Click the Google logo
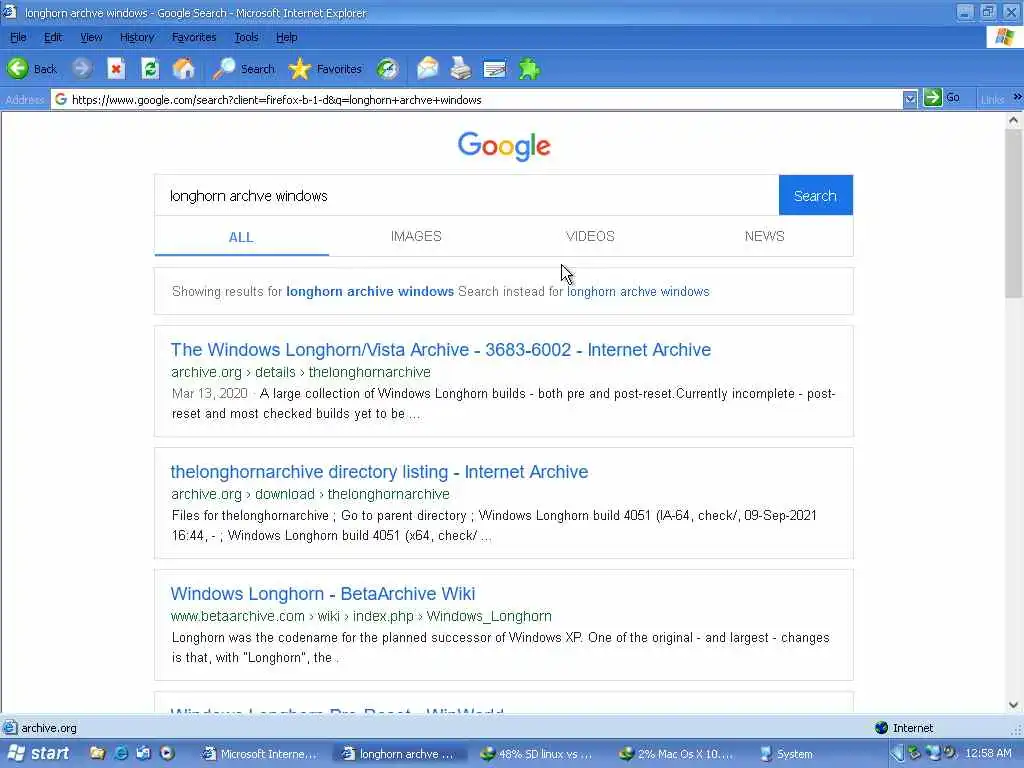 coord(504,146)
